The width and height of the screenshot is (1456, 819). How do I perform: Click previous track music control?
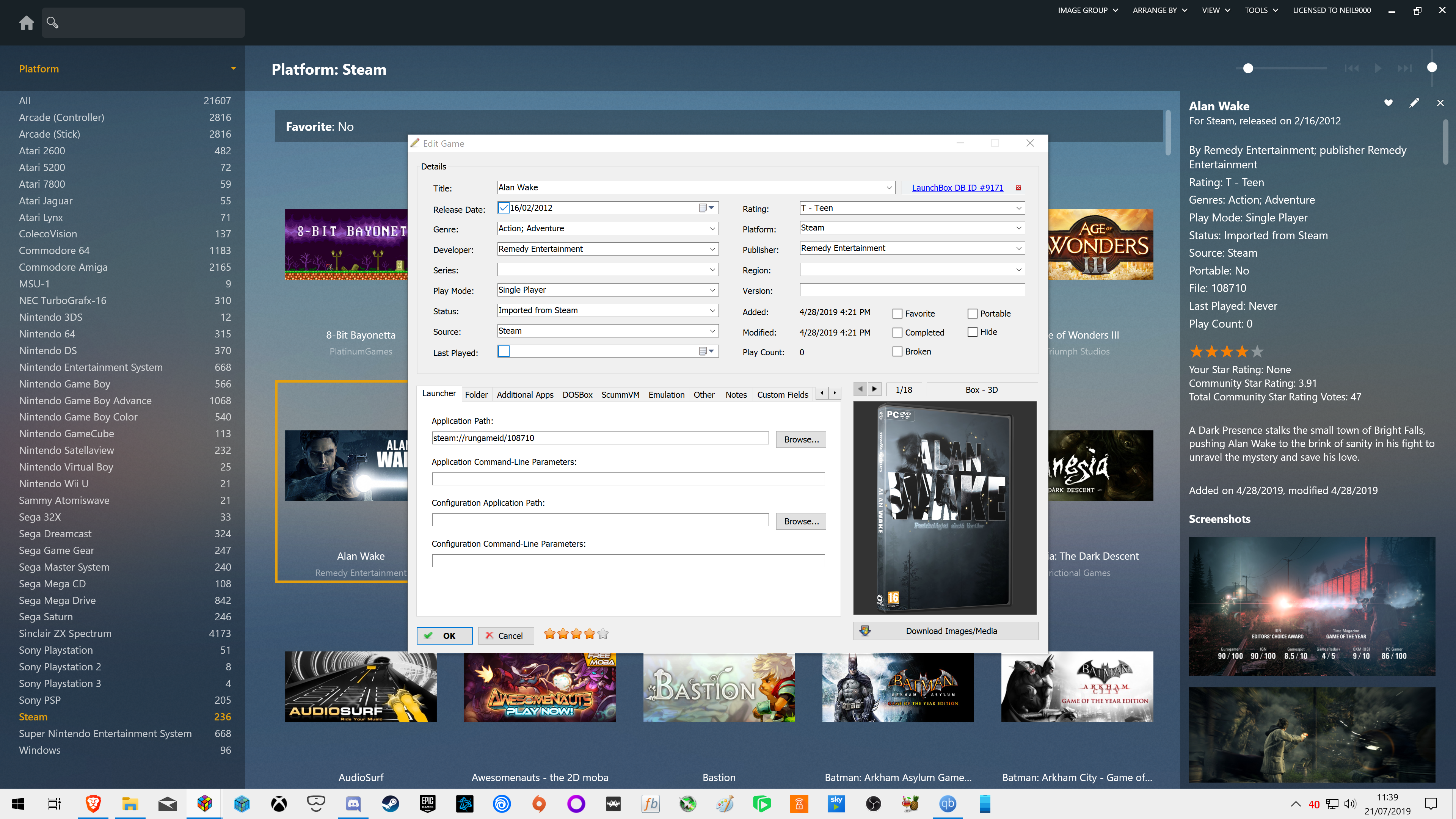point(1351,68)
